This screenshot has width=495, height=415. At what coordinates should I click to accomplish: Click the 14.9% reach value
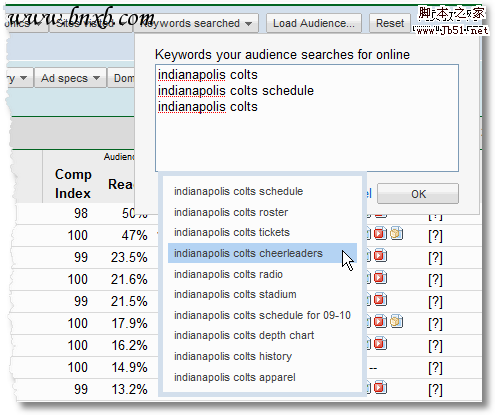129,367
